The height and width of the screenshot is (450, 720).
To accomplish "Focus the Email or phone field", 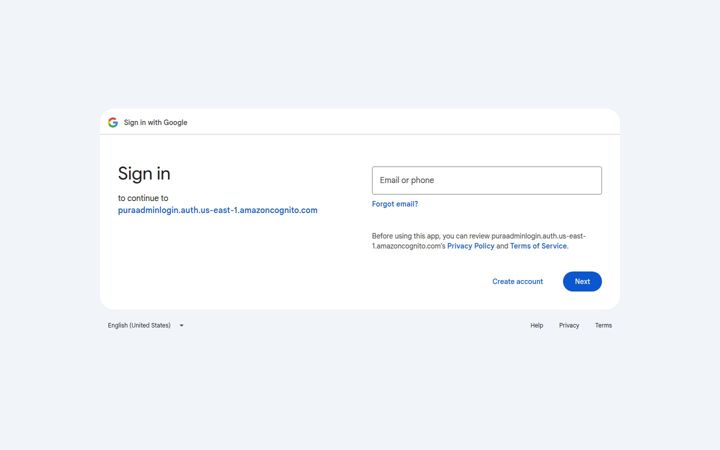I will [487, 180].
